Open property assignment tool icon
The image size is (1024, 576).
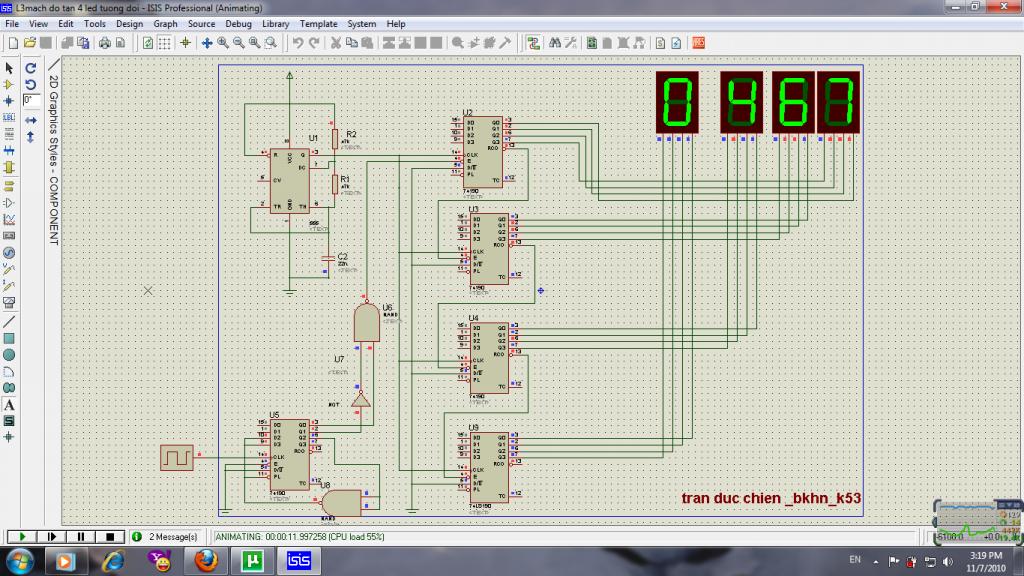[x=571, y=43]
